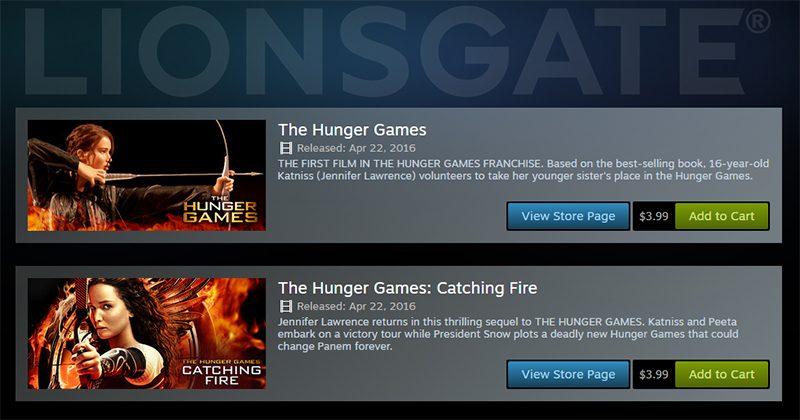Click the film icon beside The Hunger Games release date

[286, 148]
